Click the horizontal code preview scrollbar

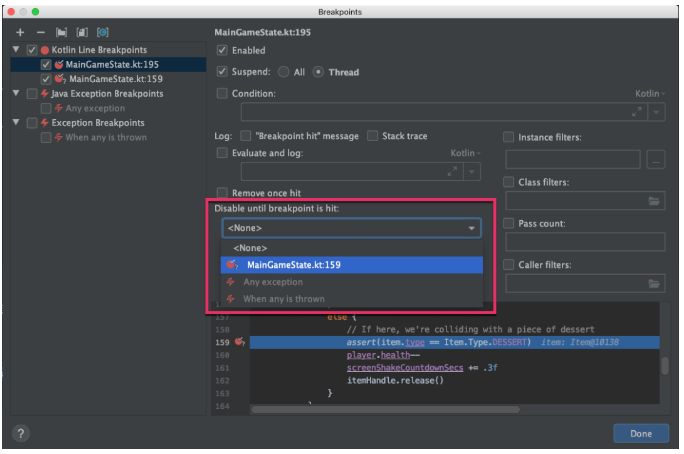point(386,410)
